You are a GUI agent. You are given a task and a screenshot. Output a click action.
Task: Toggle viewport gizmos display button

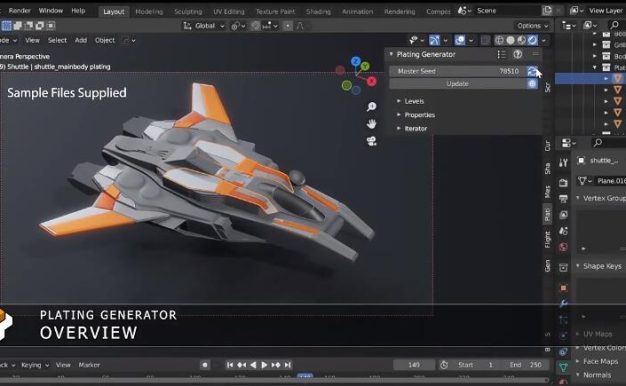coord(434,40)
